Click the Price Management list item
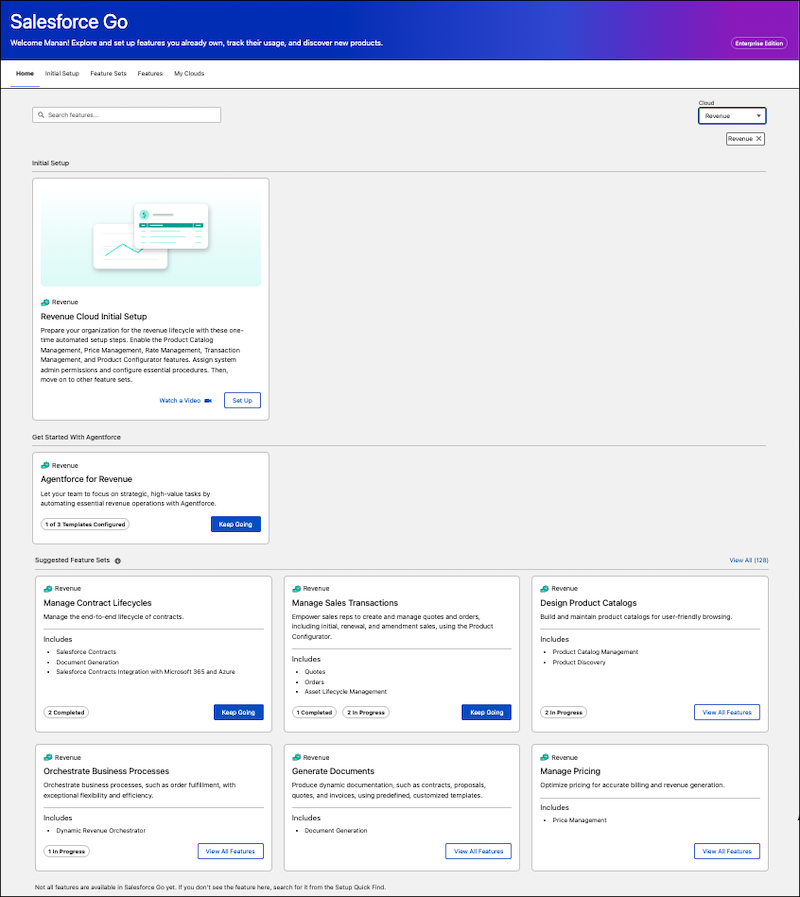Screen dimensions: 800x897 [x=579, y=820]
